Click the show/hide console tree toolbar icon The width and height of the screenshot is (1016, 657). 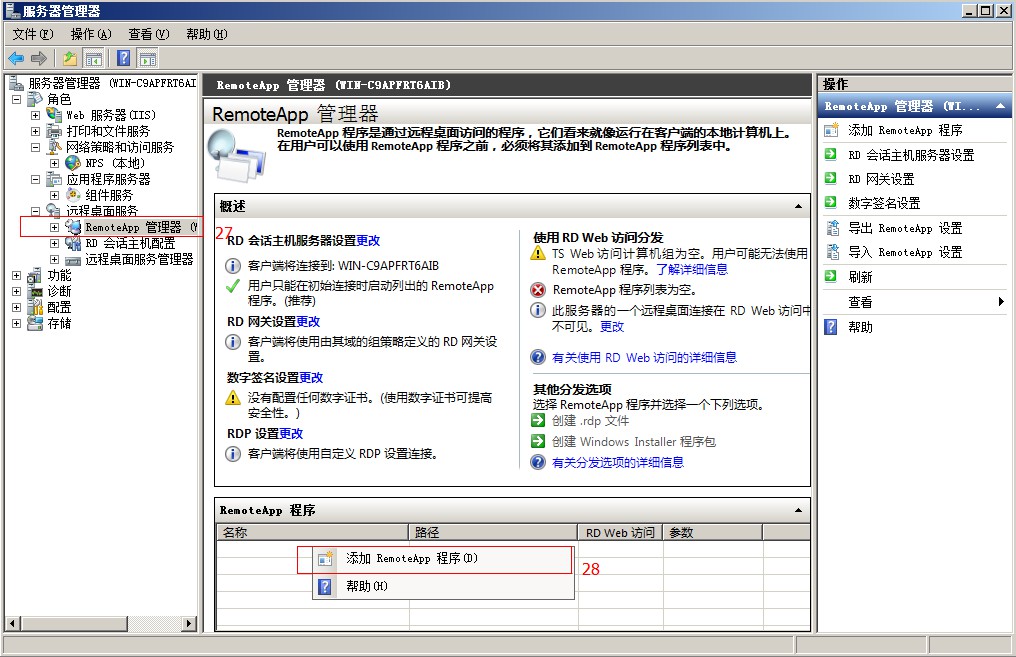pos(94,59)
